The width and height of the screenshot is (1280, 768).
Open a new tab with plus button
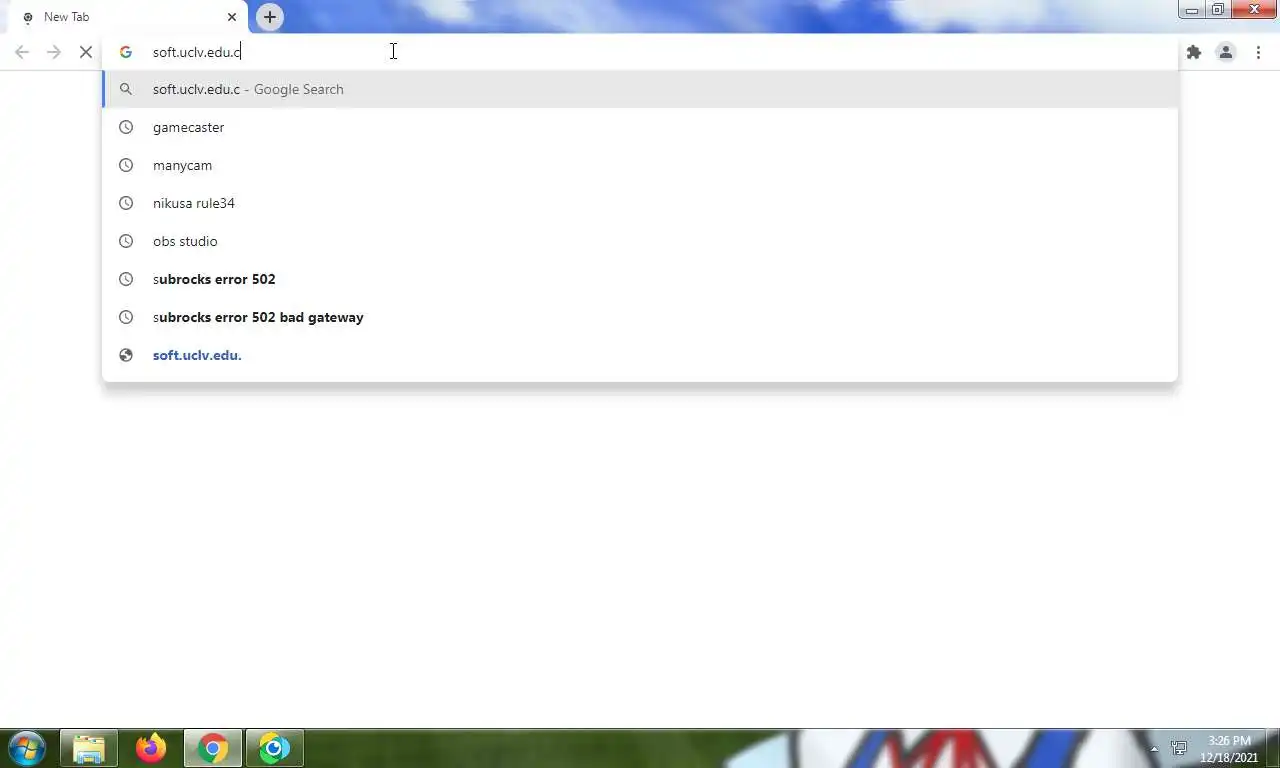pyautogui.click(x=270, y=17)
